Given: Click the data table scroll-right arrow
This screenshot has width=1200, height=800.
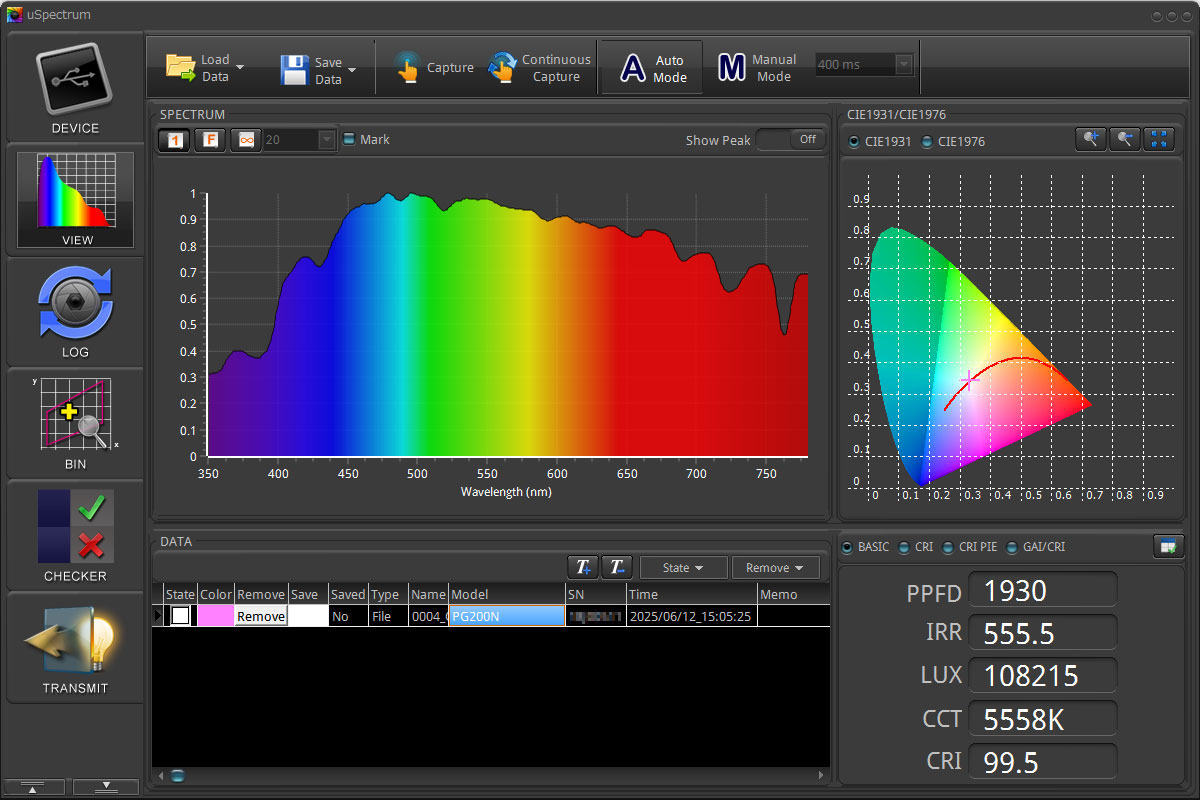Looking at the screenshot, I should 823,775.
